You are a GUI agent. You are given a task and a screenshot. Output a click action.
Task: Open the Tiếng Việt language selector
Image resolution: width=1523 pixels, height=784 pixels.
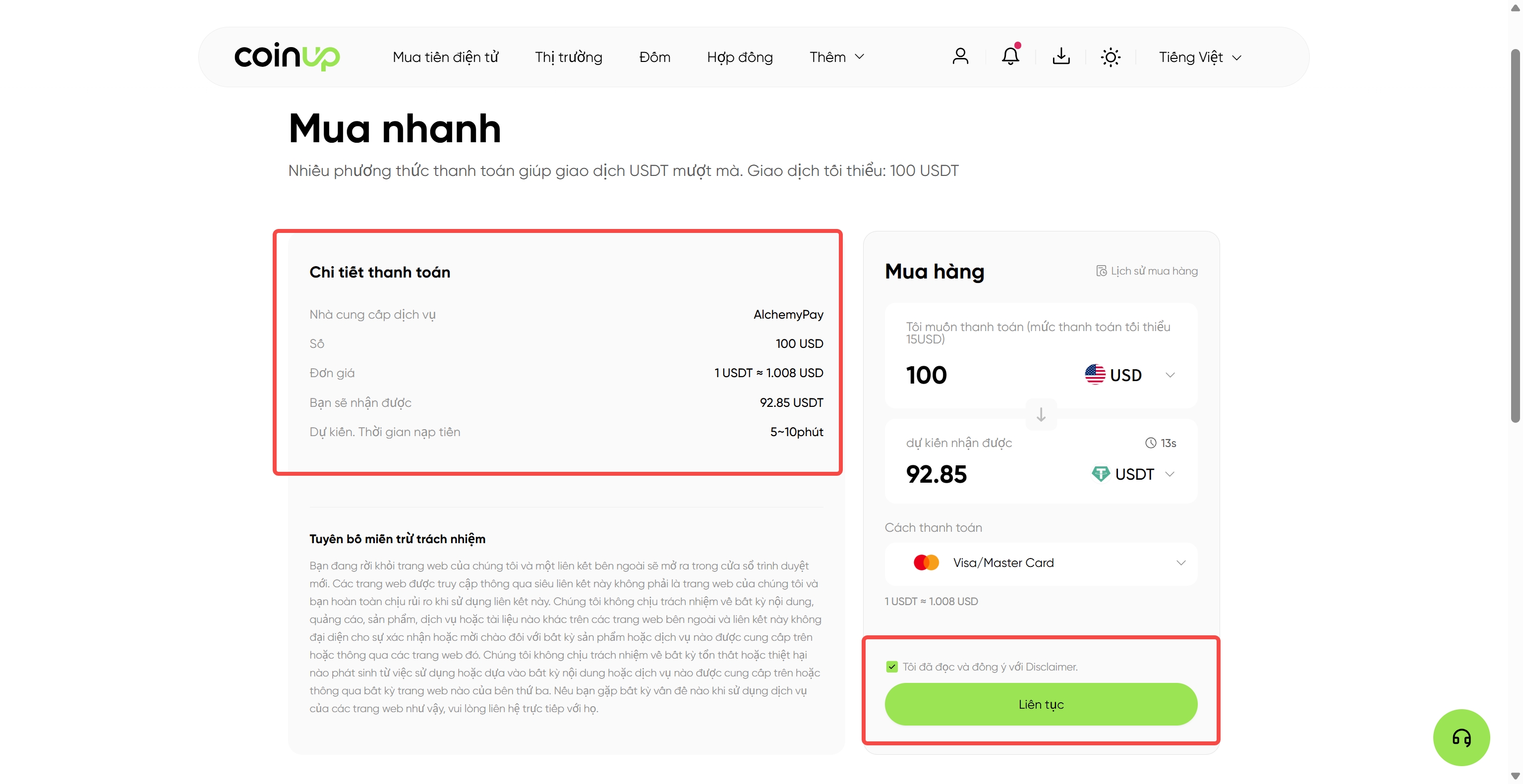click(1200, 57)
